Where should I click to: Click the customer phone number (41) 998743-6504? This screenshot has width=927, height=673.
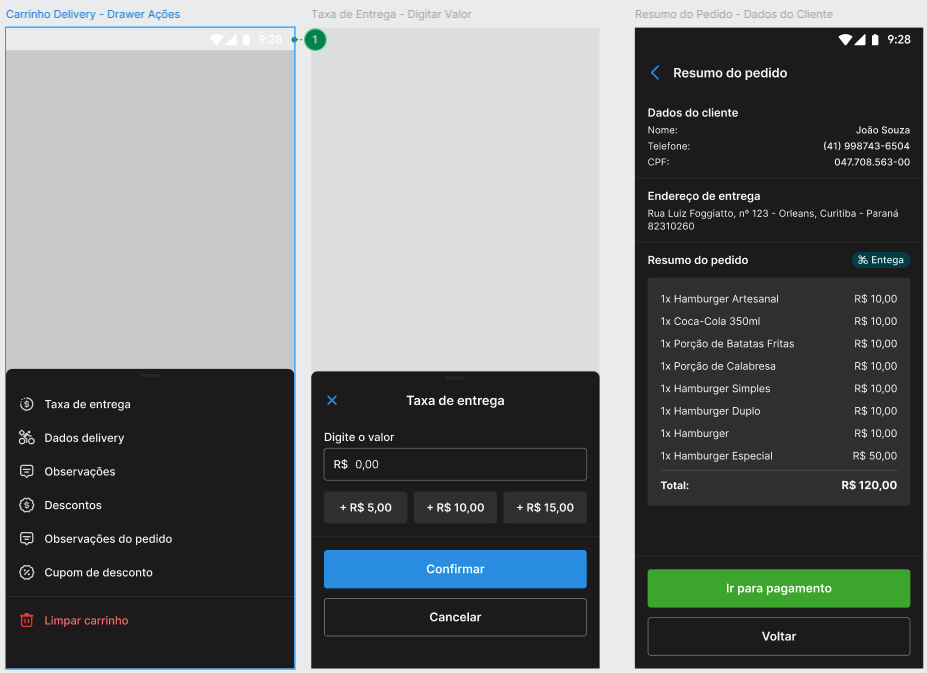[x=866, y=146]
